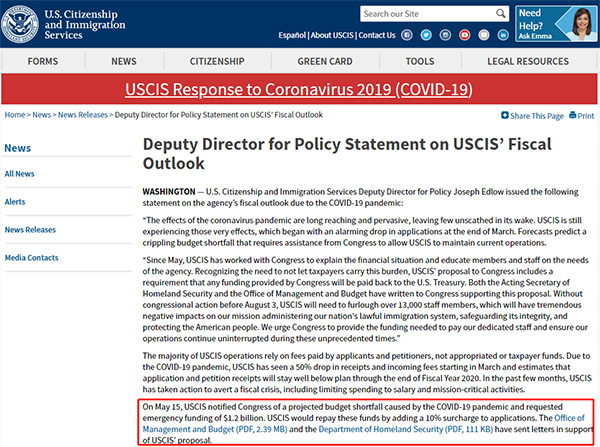Screen dimensions: 600x447
Task: Open the CITIZENSHIP menu
Action: coord(217,61)
